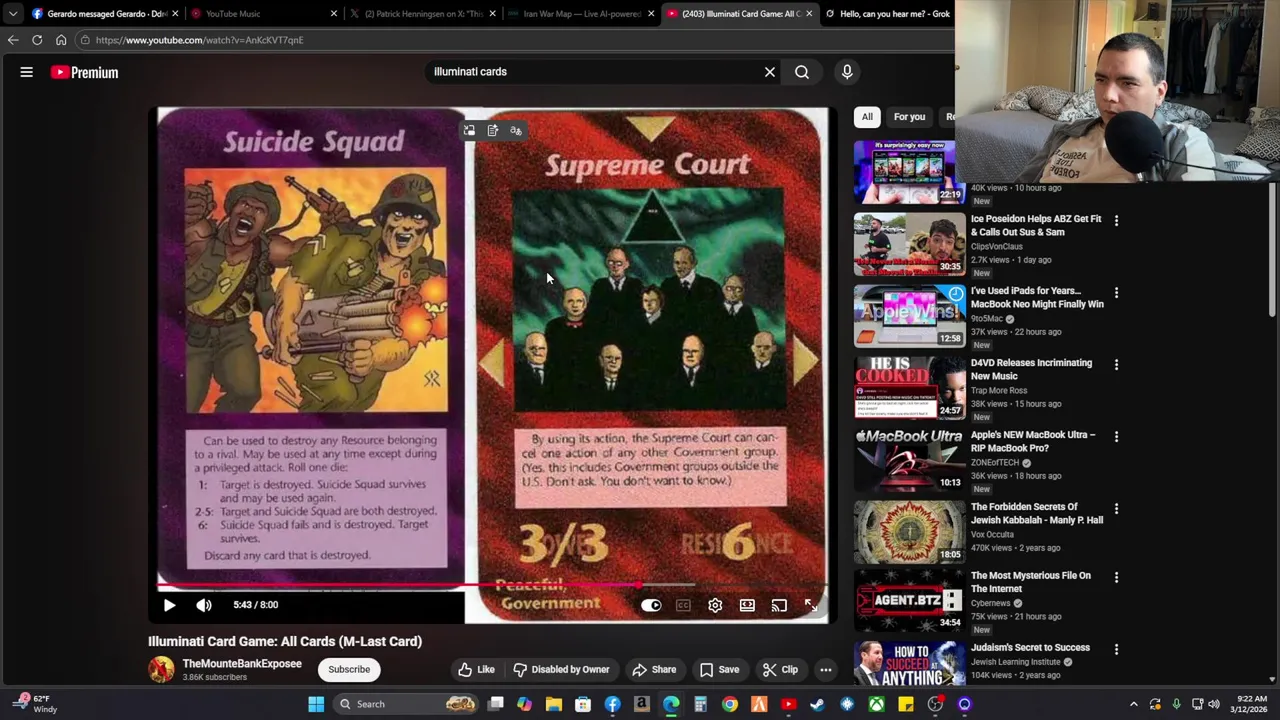Reload the YouTube page
The height and width of the screenshot is (720, 1280).
point(37,40)
